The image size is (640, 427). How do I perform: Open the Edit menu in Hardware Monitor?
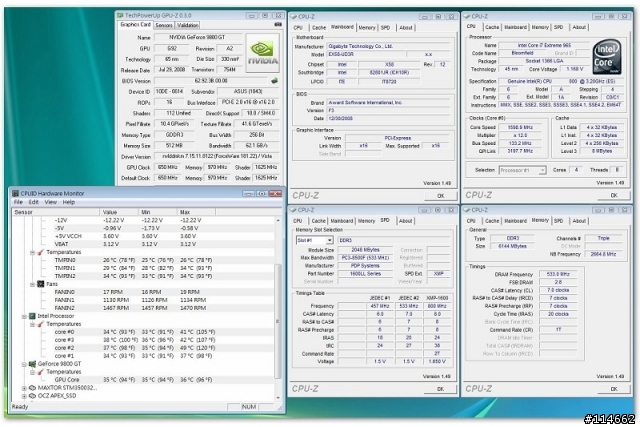[x=33, y=202]
